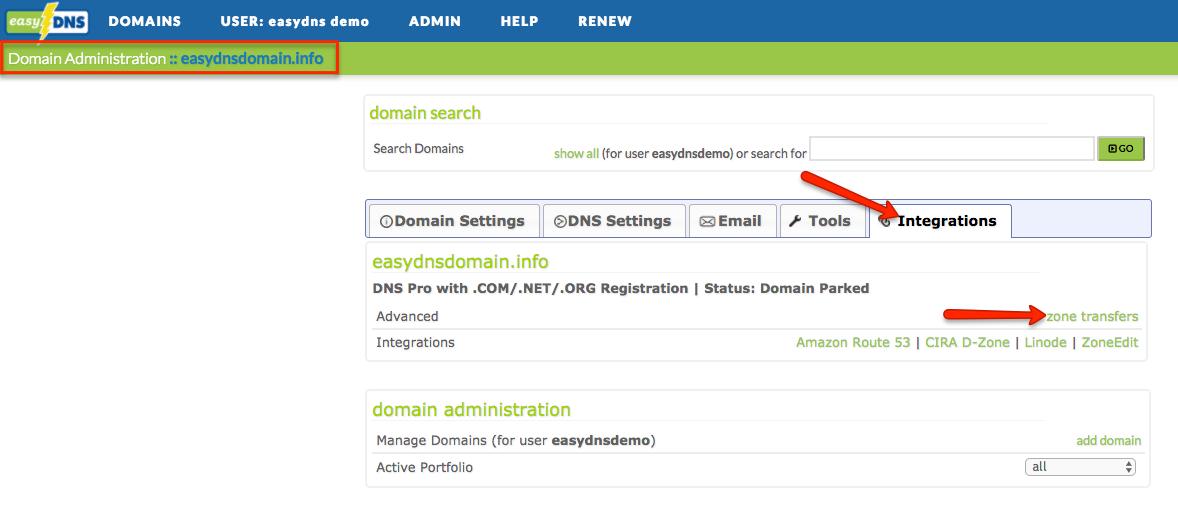Switch to the Tools tab

click(x=822, y=221)
